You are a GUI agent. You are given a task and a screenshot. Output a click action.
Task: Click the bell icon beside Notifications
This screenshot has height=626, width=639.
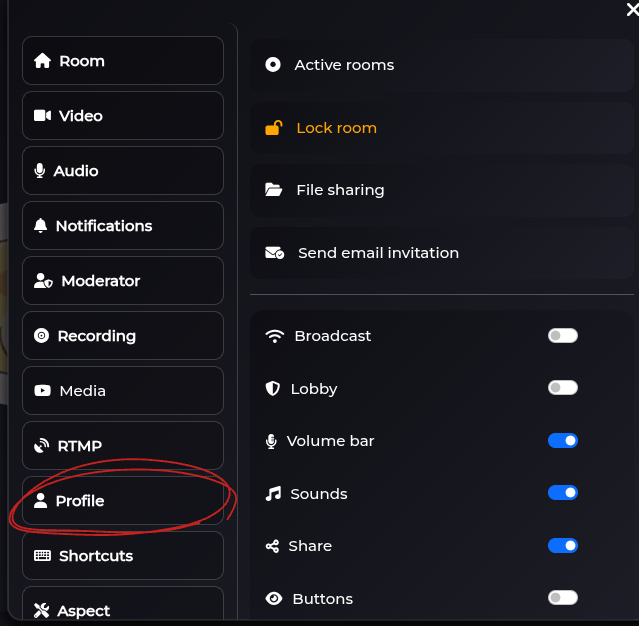click(x=40, y=225)
